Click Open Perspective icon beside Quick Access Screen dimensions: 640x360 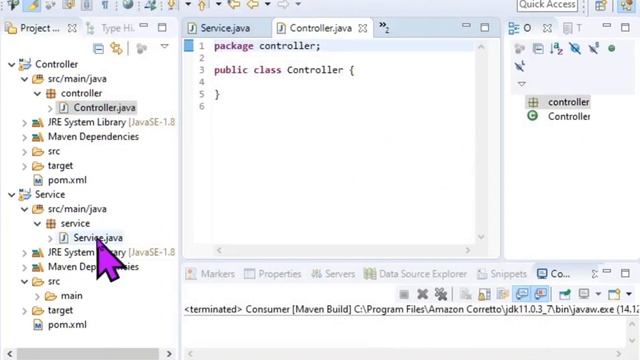[600, 5]
